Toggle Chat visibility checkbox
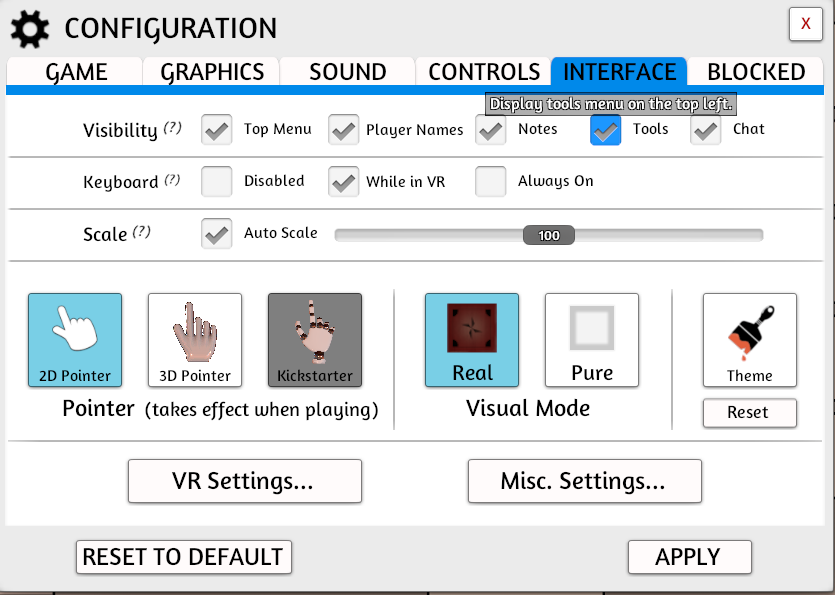This screenshot has width=835, height=595. click(x=706, y=130)
